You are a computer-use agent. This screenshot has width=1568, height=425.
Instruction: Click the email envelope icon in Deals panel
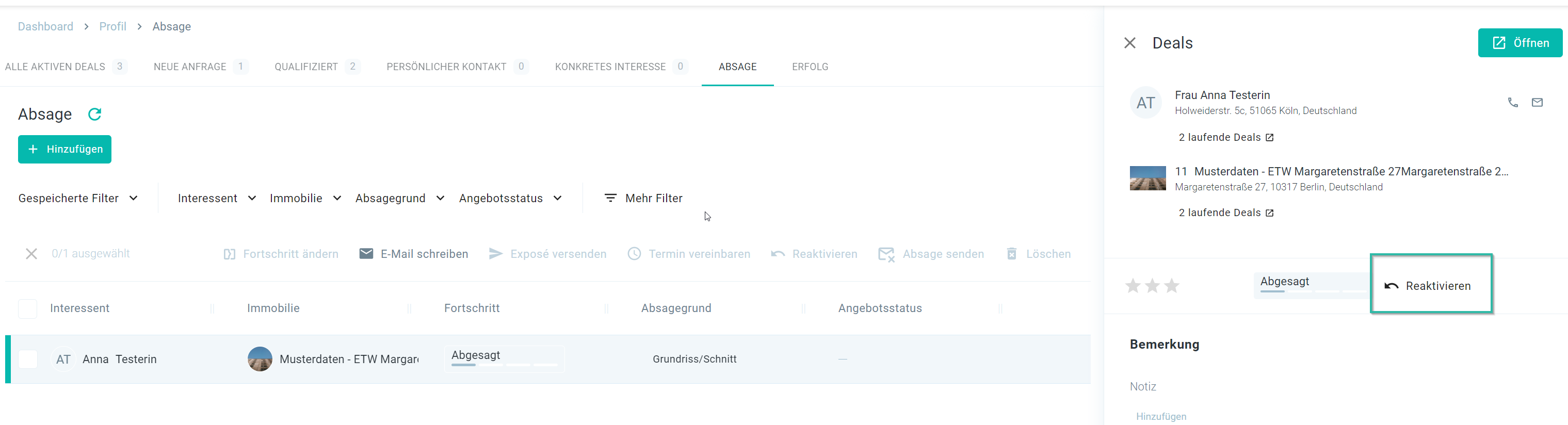click(1537, 102)
